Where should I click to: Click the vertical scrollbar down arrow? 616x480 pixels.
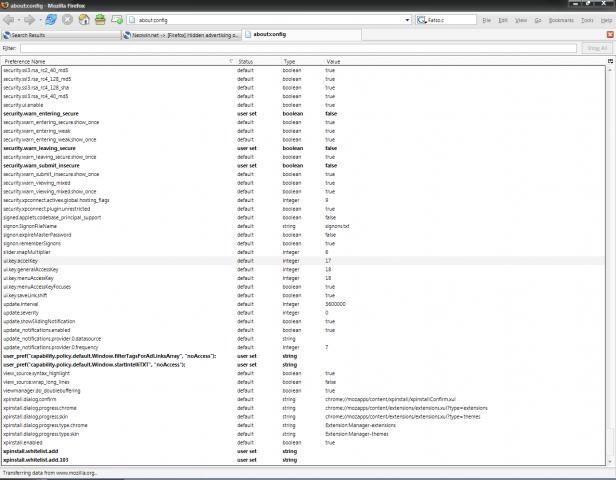pyautogui.click(x=610, y=462)
